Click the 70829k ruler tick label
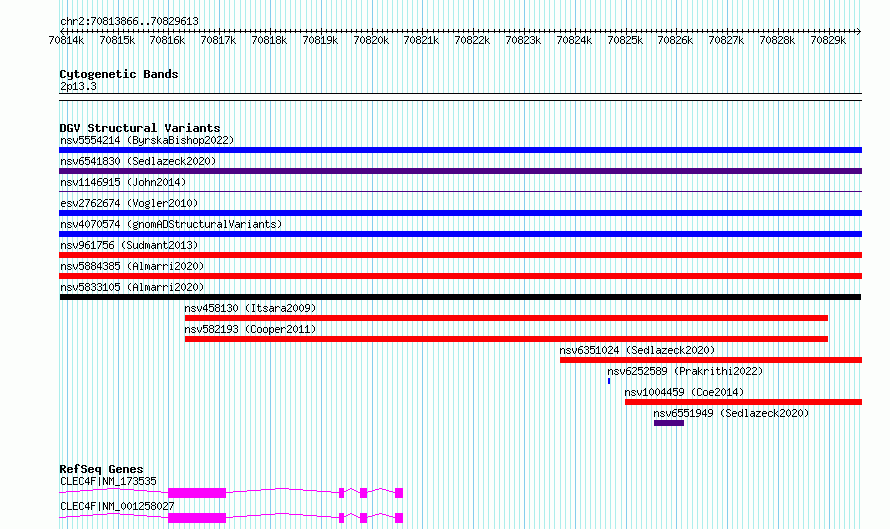Screen dimensions: 890x529 click(828, 40)
